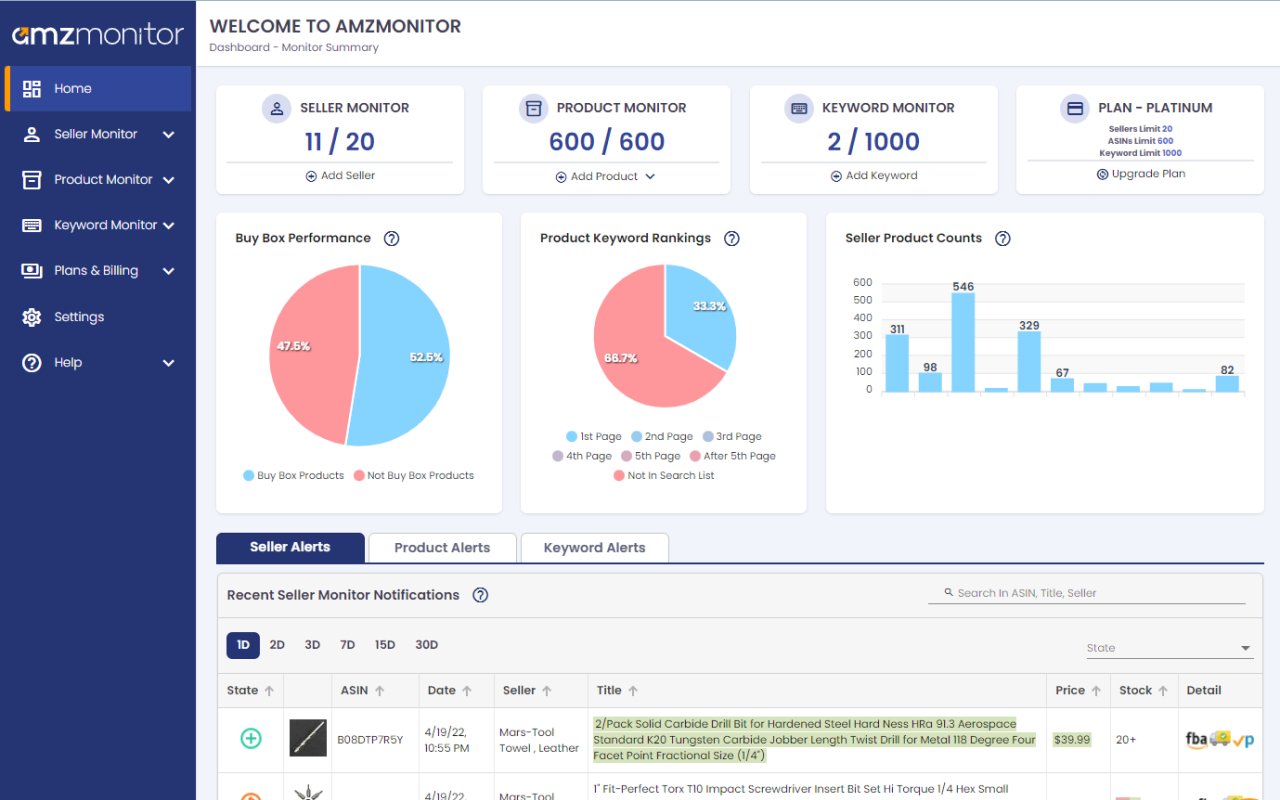Select the 15D time range button
This screenshot has width=1280, height=800.
385,645
